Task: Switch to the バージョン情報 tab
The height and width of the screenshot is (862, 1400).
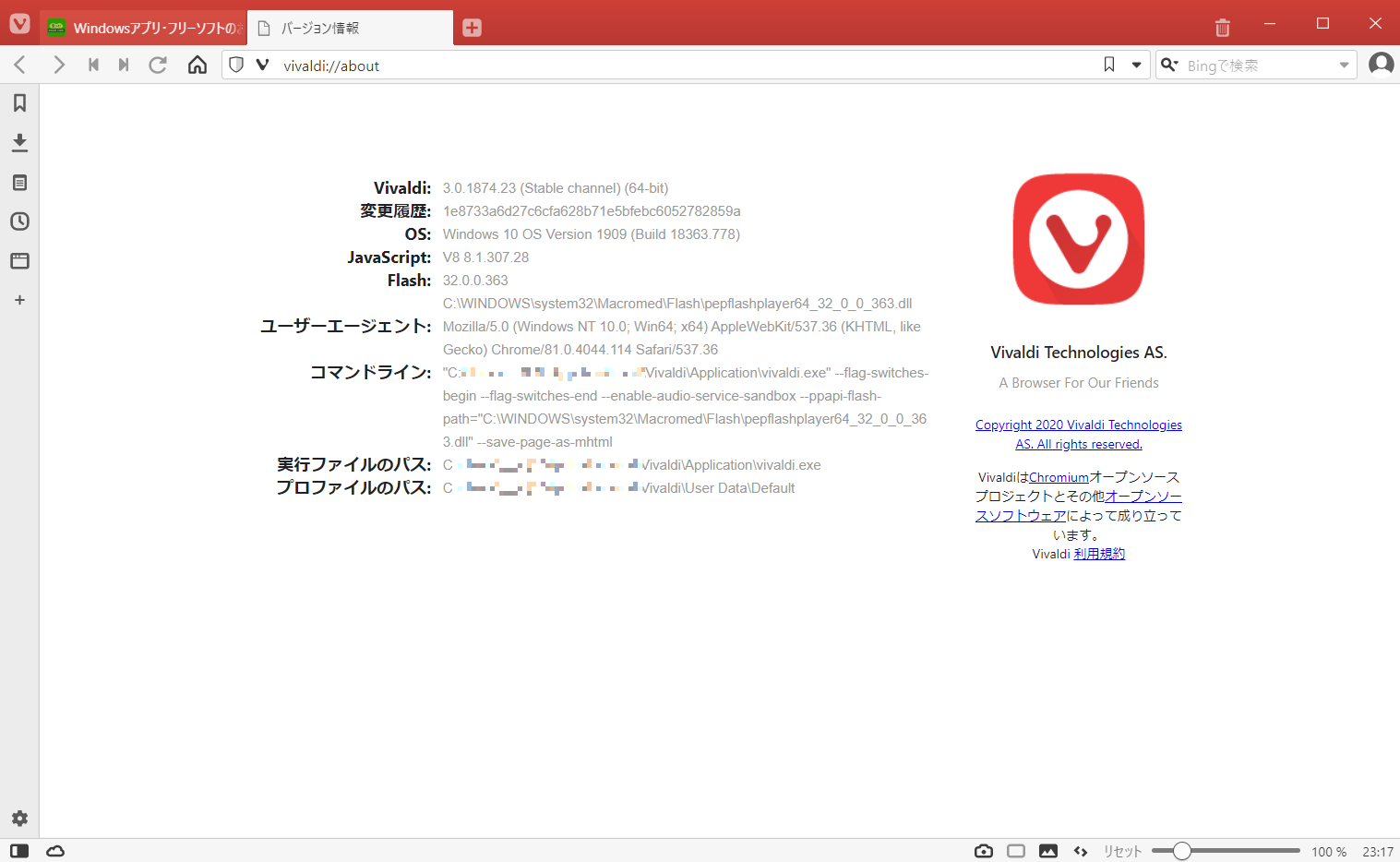Action: [351, 28]
